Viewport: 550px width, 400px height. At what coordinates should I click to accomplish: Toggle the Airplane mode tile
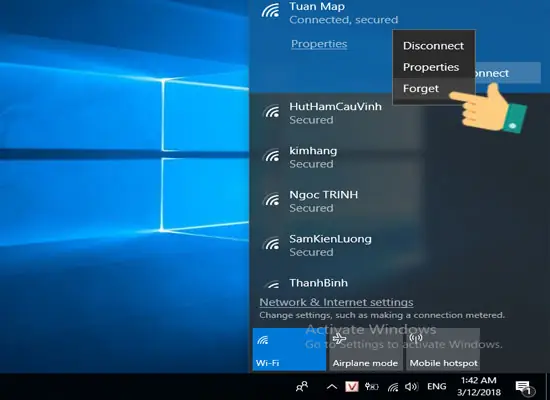click(365, 349)
